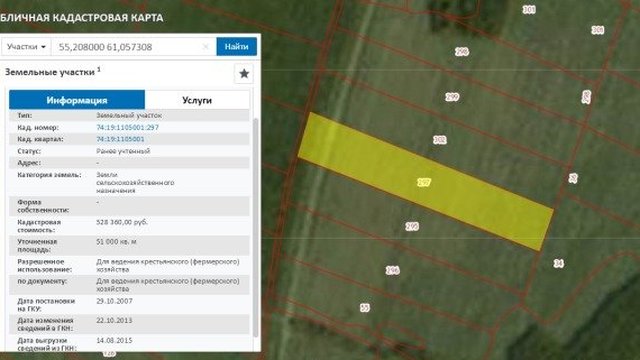Select parcel labeled 302 on map
Screen dimensions: 640x360
click(440, 140)
